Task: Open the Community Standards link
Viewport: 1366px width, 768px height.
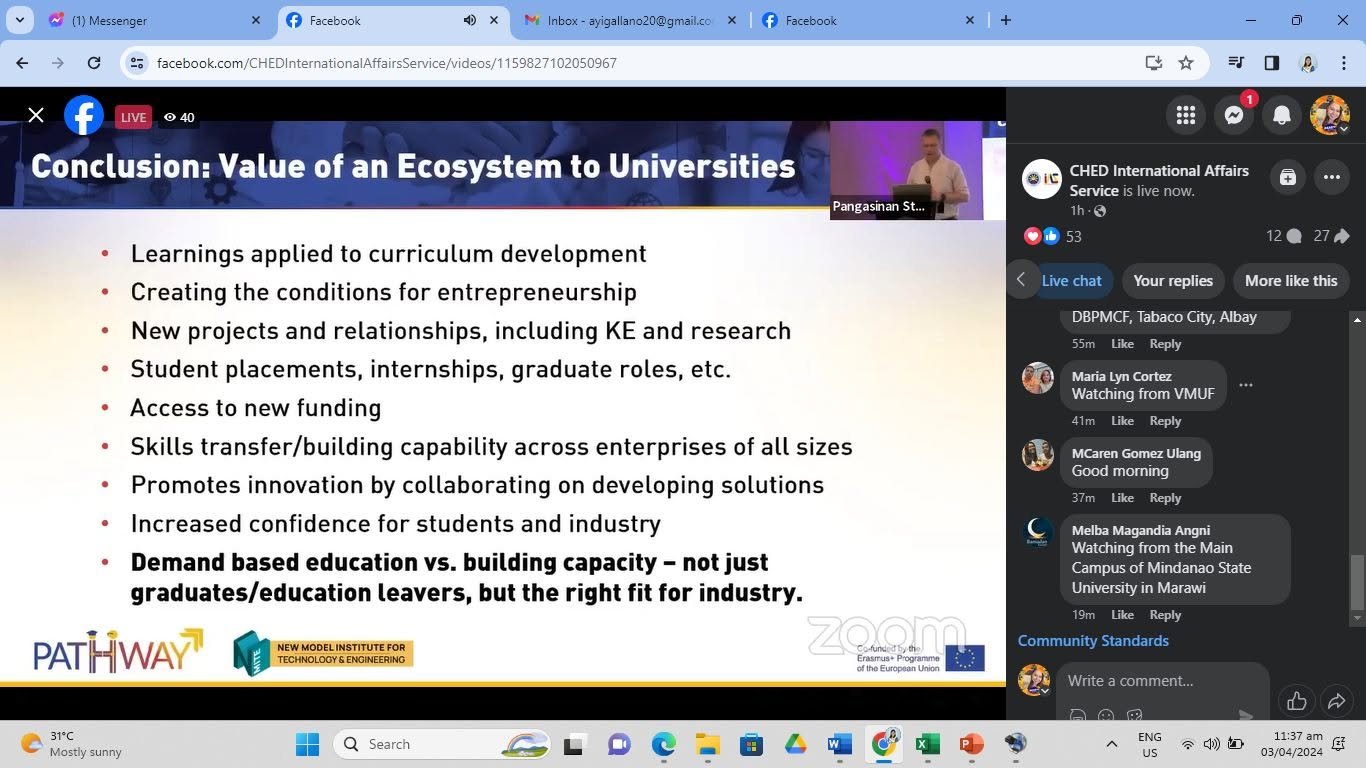Action: (1093, 641)
